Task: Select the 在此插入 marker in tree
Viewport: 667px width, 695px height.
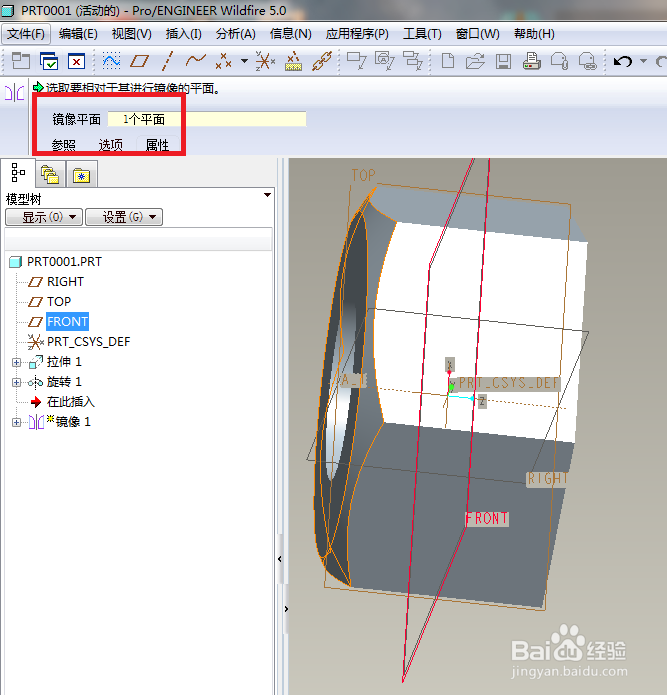Action: click(x=70, y=402)
